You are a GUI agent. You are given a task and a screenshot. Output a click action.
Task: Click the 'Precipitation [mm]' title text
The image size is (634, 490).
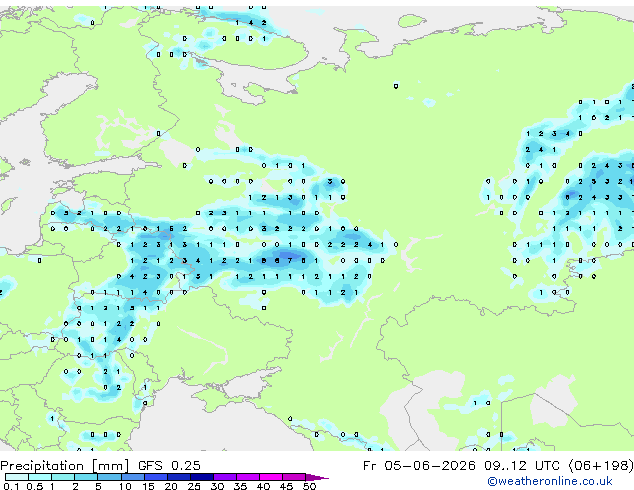click(65, 466)
